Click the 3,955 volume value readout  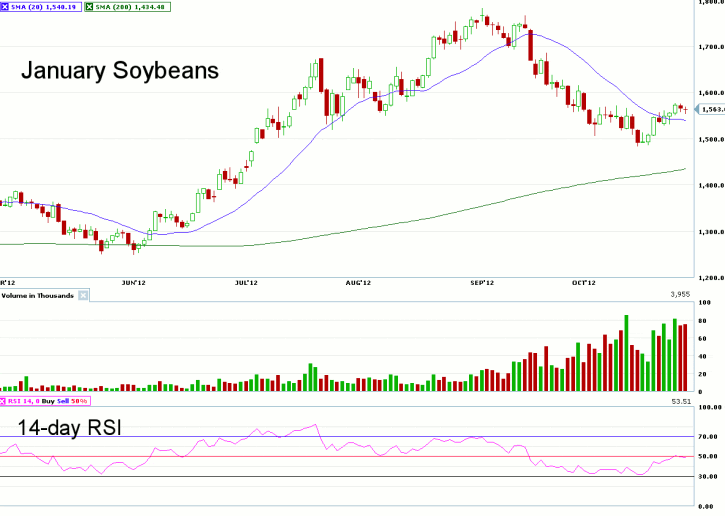pos(681,295)
